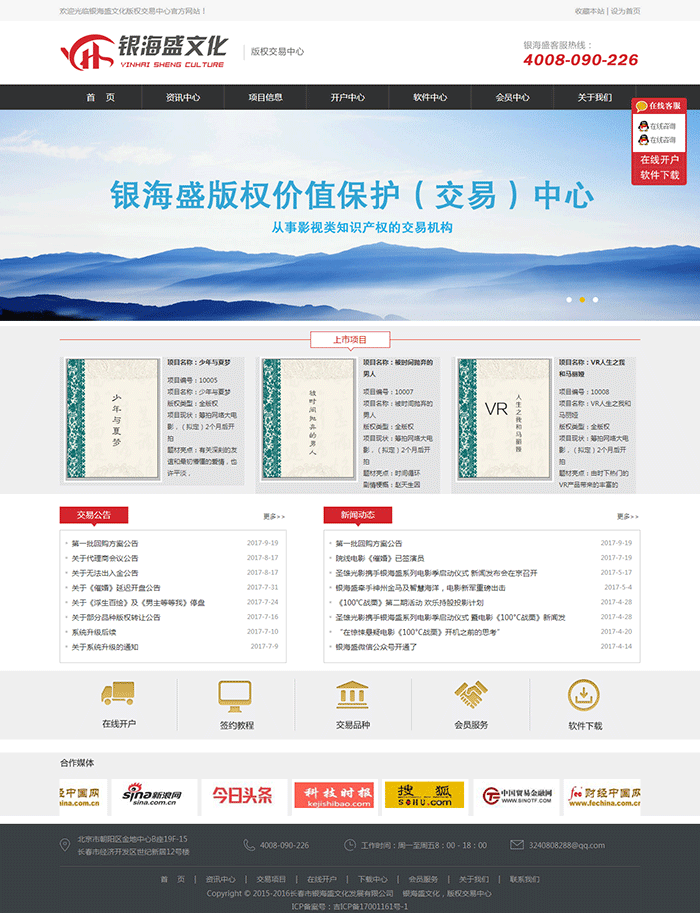Click 软件下载 in floating sidebar
The height and width of the screenshot is (913, 700).
pyautogui.click(x=659, y=175)
